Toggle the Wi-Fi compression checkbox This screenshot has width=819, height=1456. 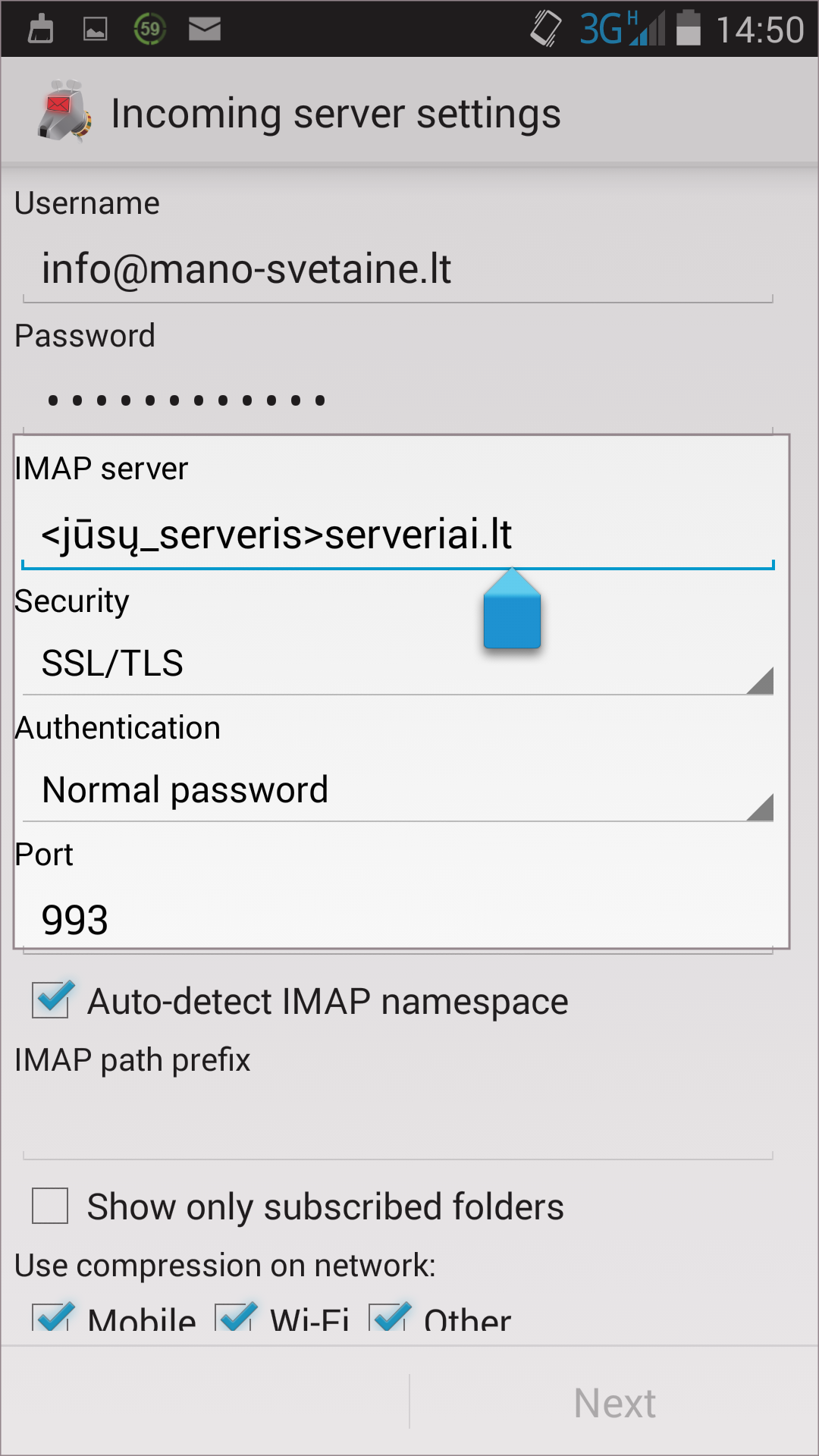point(235,1318)
